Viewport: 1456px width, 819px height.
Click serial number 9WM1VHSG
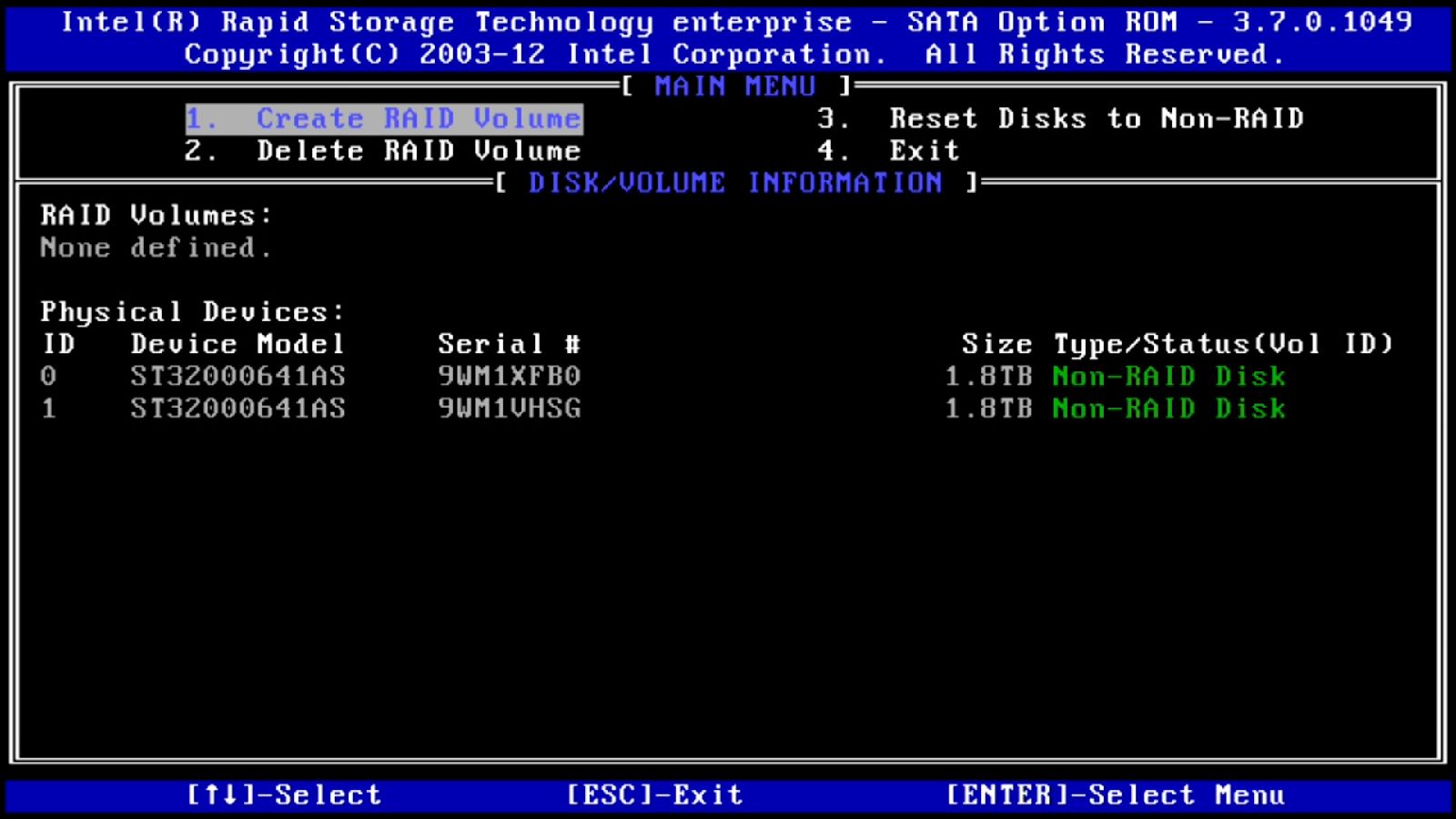(510, 409)
